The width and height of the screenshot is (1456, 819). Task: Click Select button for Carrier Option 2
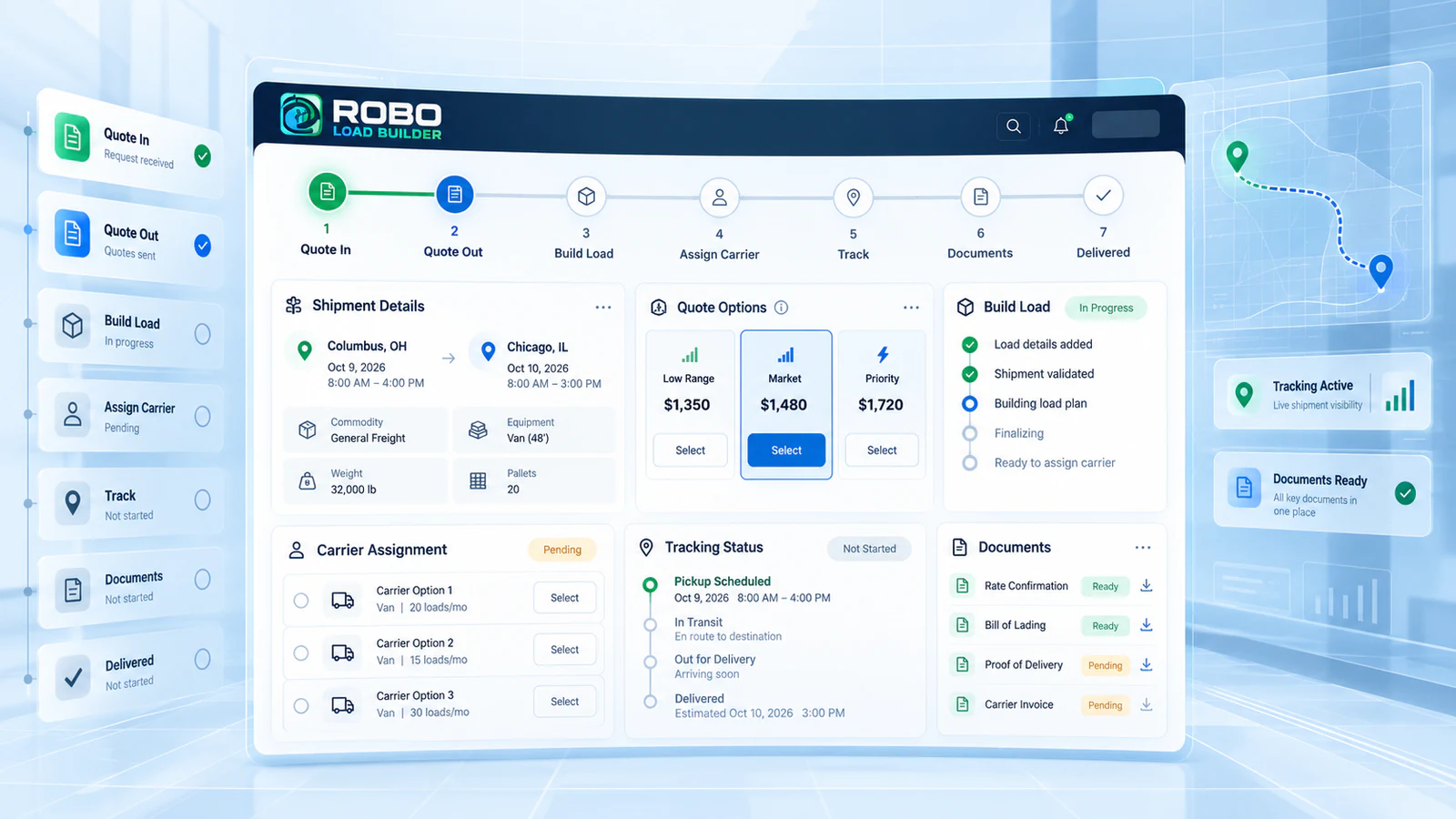click(x=564, y=650)
